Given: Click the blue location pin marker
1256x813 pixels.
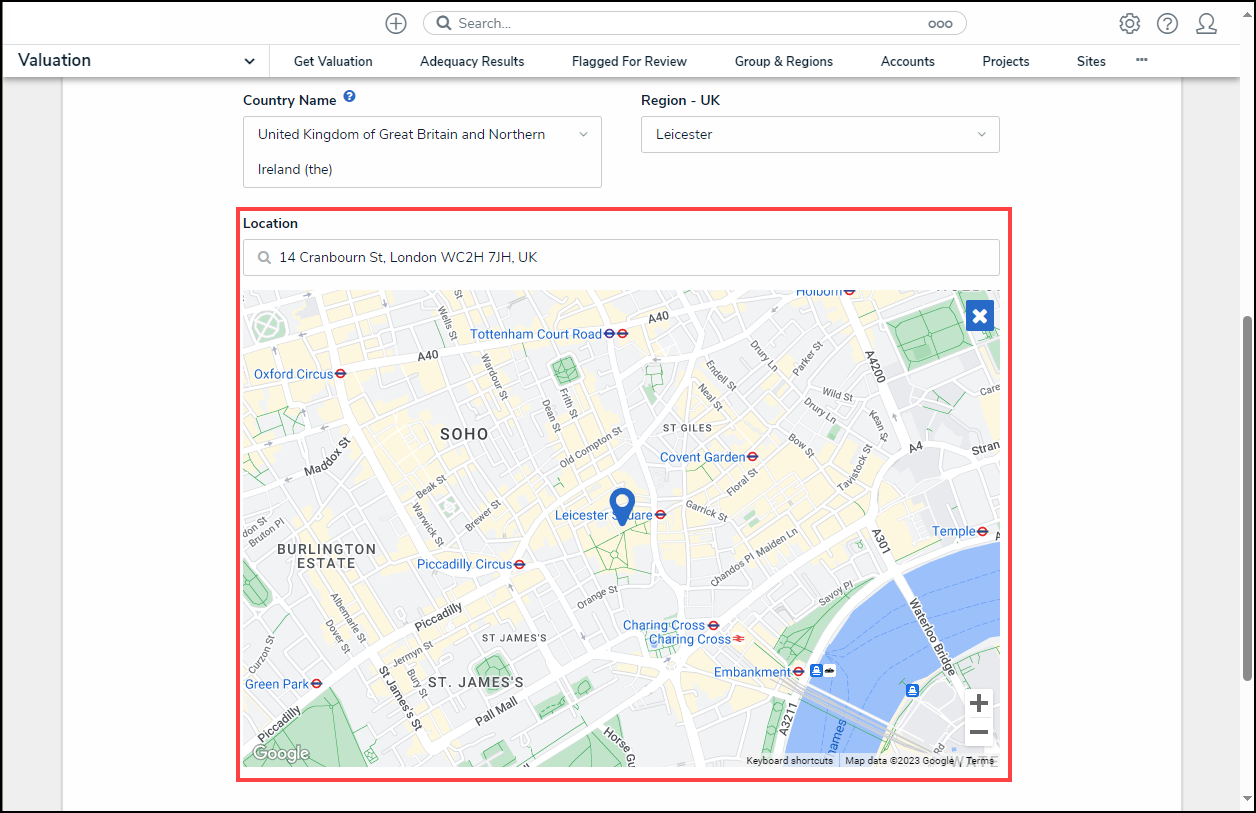Looking at the screenshot, I should coord(623,506).
